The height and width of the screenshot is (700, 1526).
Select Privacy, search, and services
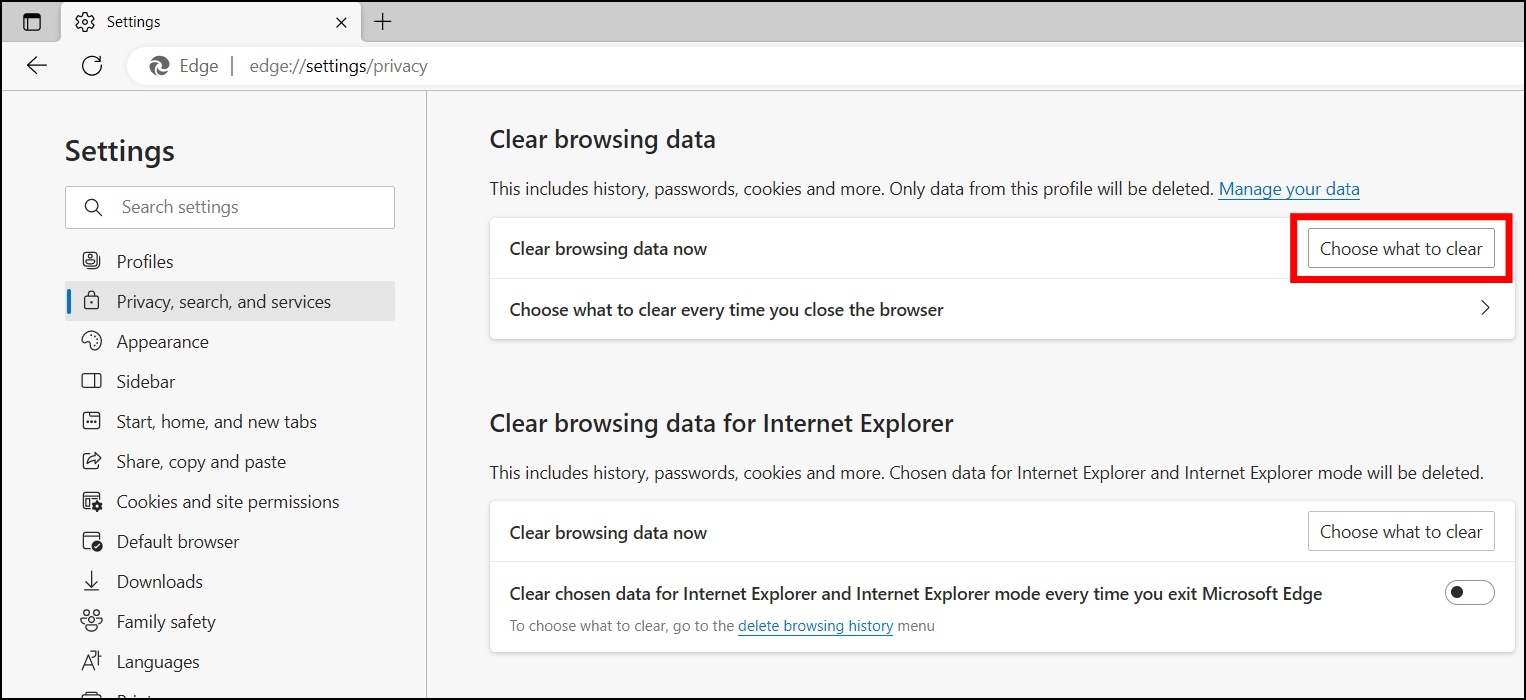[230, 301]
